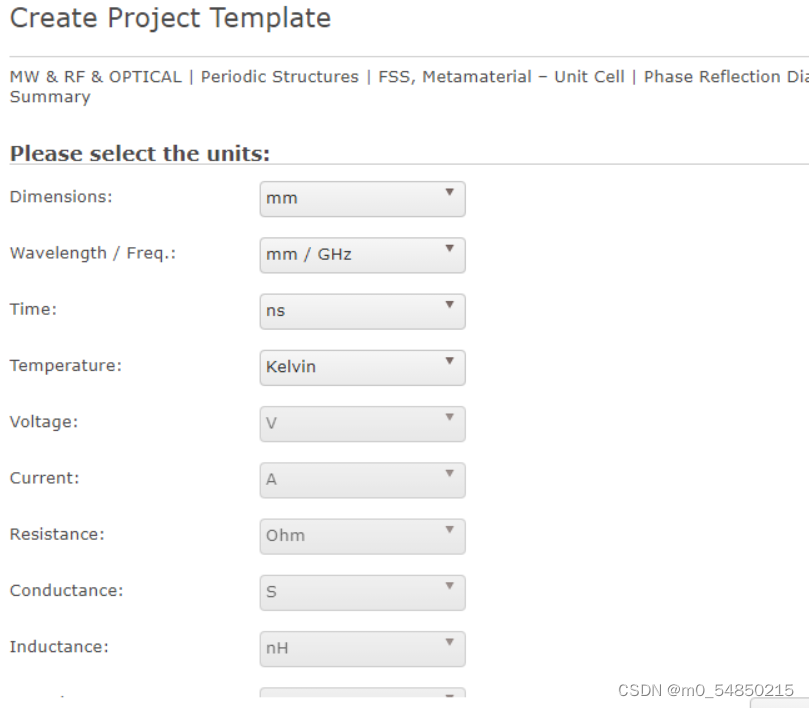Image resolution: width=809 pixels, height=708 pixels.
Task: Click the arrow of the Dimensions dropdown
Action: click(x=449, y=192)
